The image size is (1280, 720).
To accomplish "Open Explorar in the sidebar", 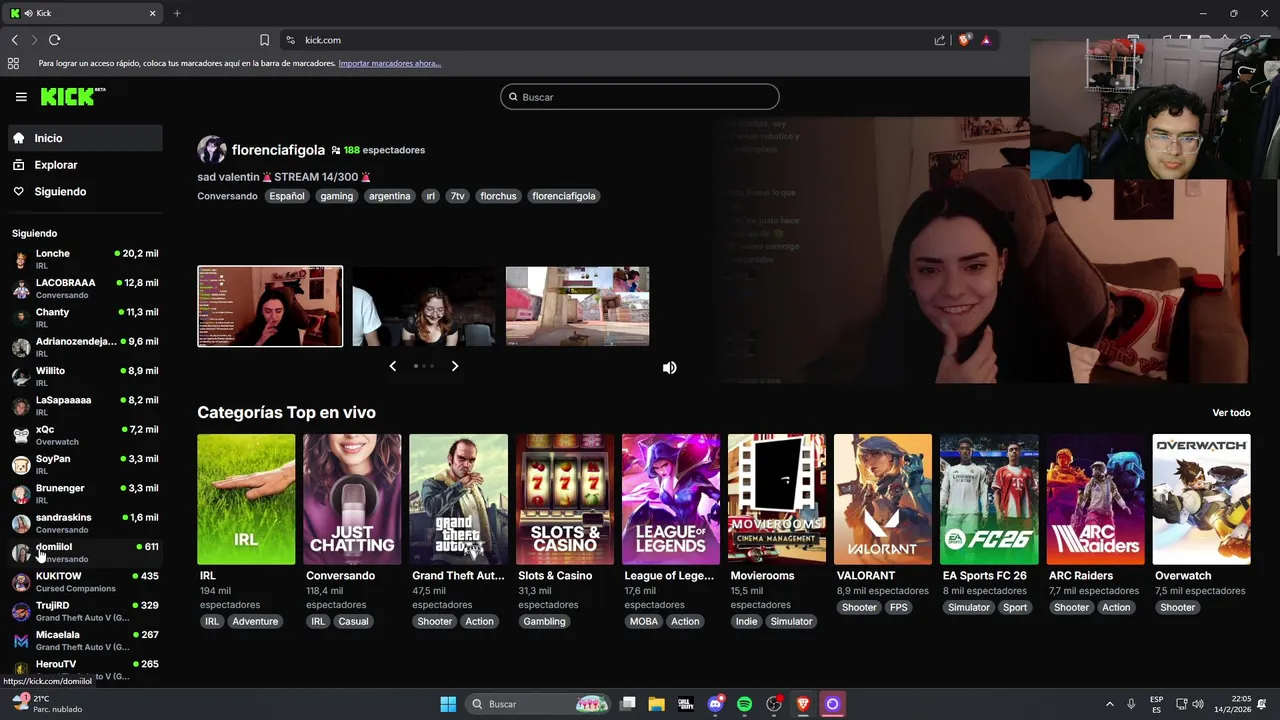I will (x=85, y=165).
